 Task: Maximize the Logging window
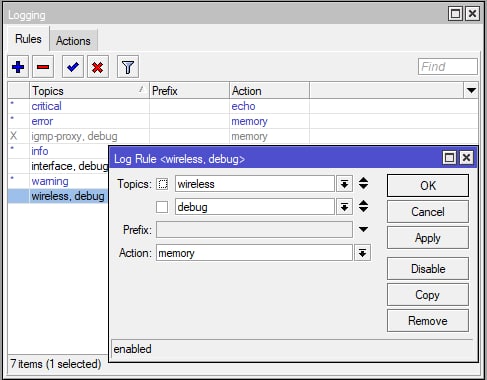click(x=455, y=14)
